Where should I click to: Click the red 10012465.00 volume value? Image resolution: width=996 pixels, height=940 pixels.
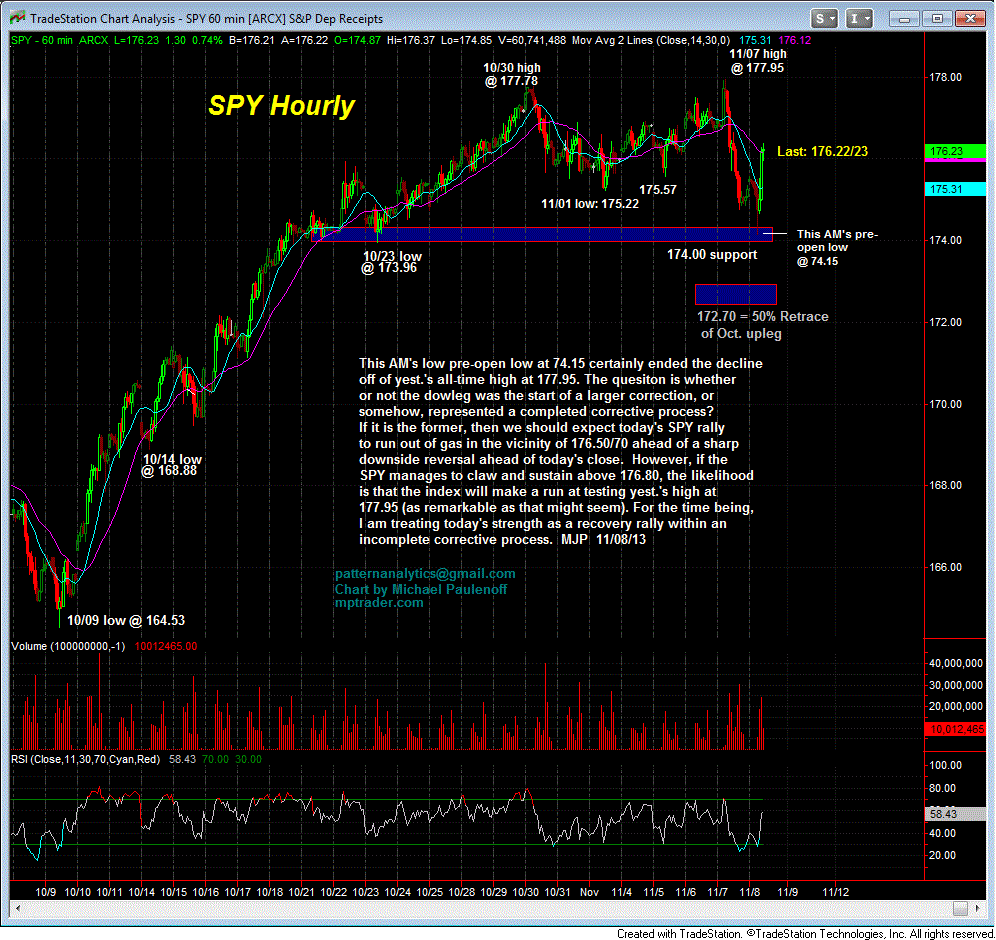pyautogui.click(x=166, y=646)
